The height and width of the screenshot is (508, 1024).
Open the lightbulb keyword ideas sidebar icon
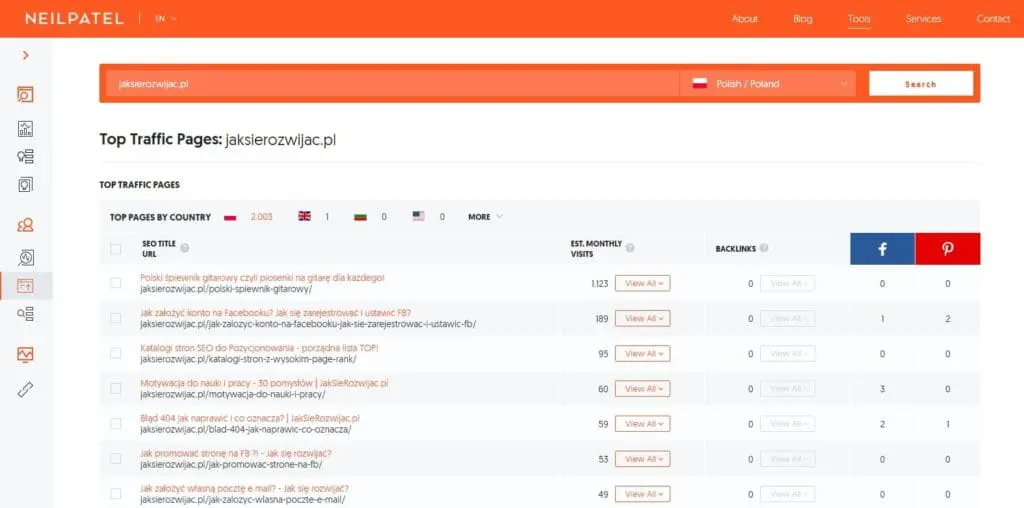[x=25, y=157]
